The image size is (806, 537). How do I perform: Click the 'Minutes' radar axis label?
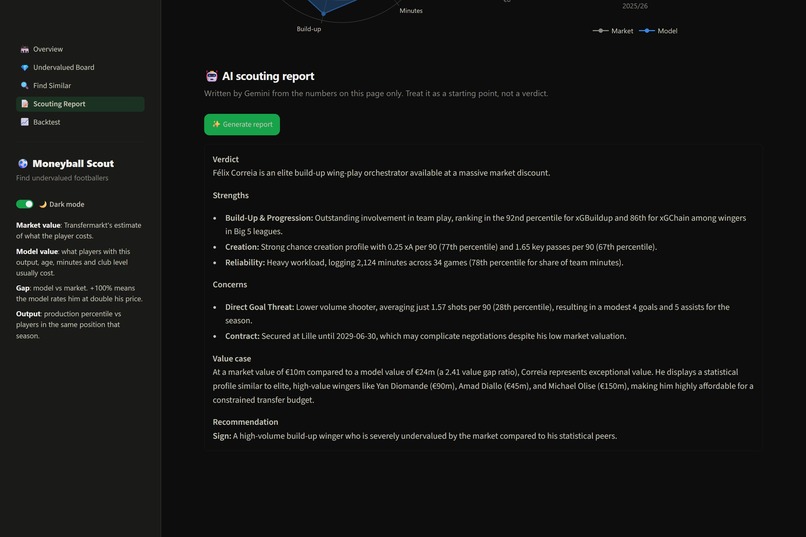[411, 10]
